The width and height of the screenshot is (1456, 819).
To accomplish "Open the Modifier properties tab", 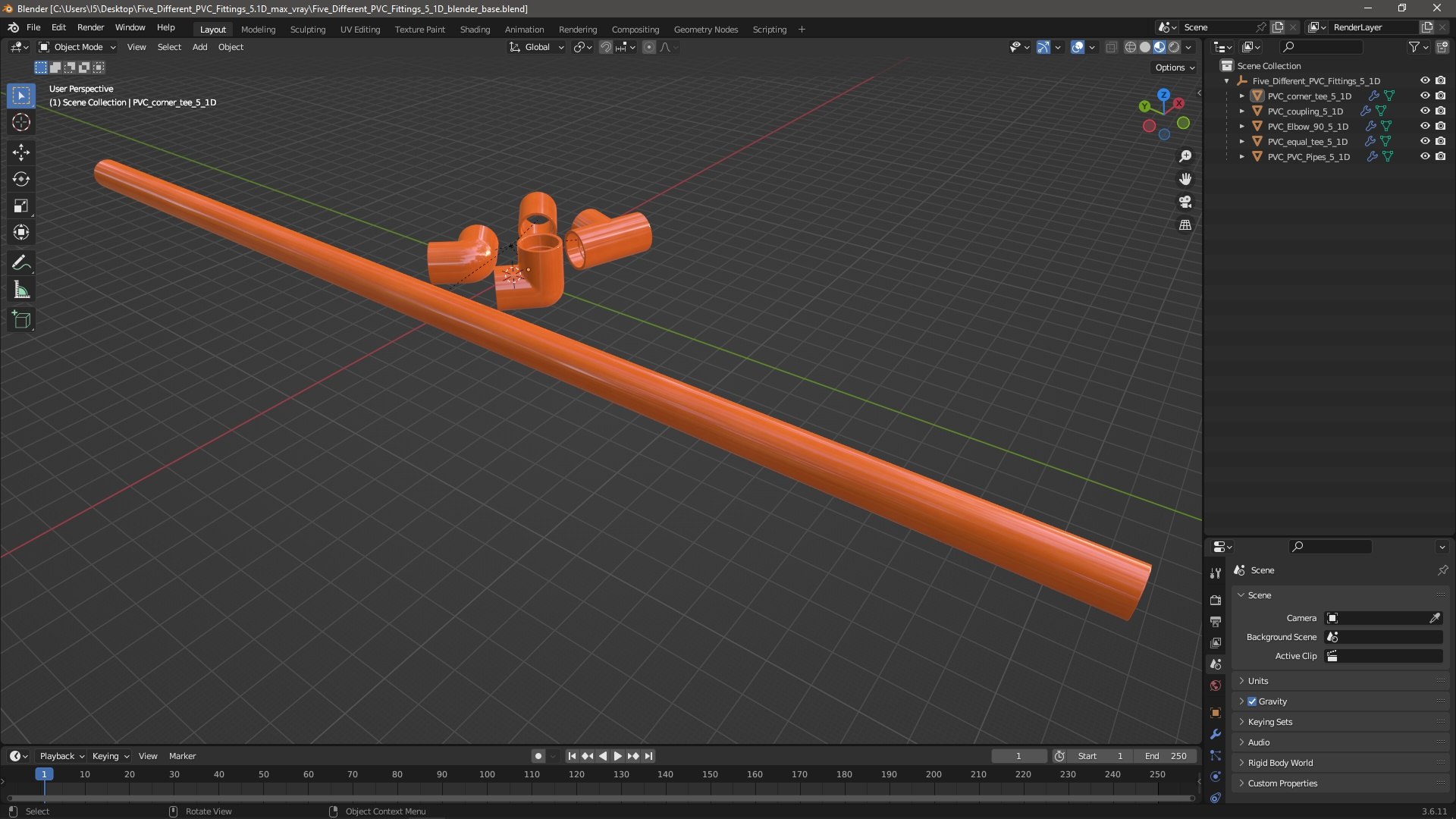I will pyautogui.click(x=1216, y=734).
